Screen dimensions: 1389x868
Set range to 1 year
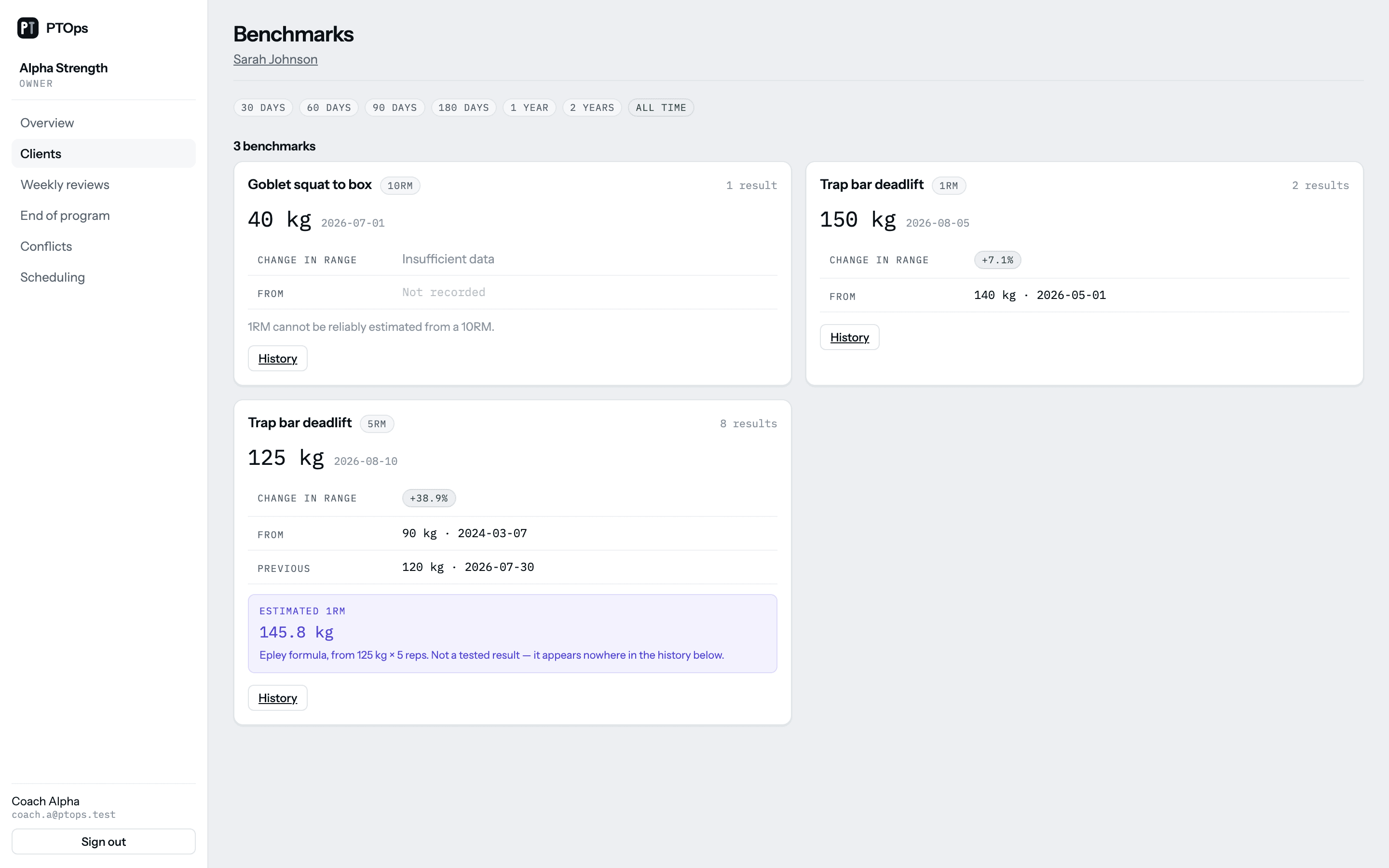coord(529,108)
